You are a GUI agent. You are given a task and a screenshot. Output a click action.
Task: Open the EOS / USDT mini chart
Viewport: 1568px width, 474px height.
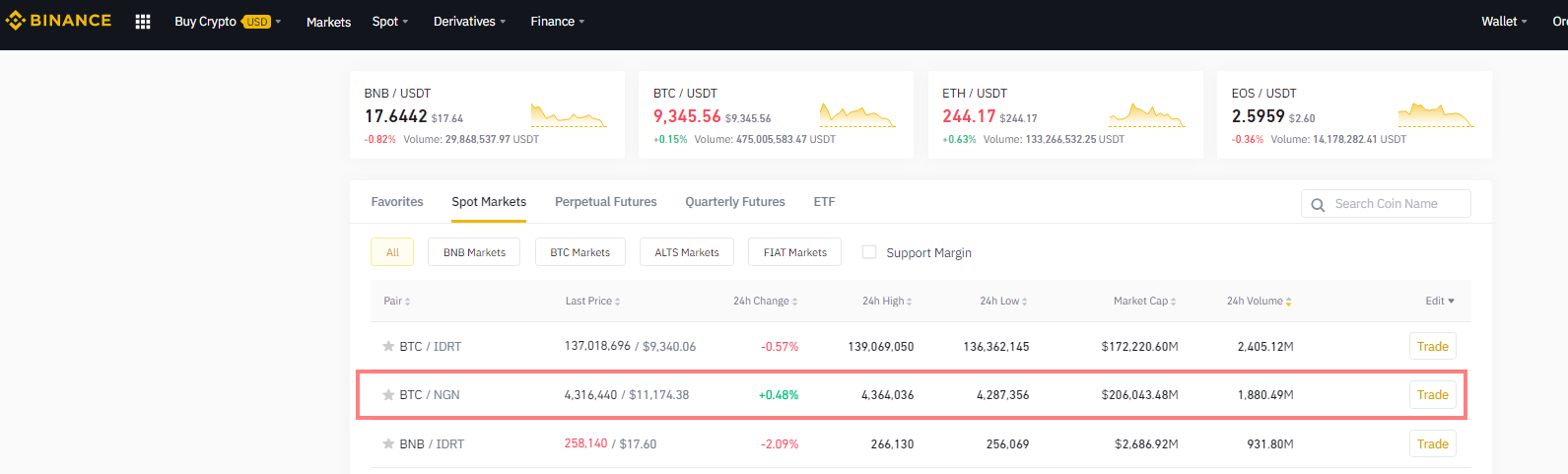(x=1436, y=114)
